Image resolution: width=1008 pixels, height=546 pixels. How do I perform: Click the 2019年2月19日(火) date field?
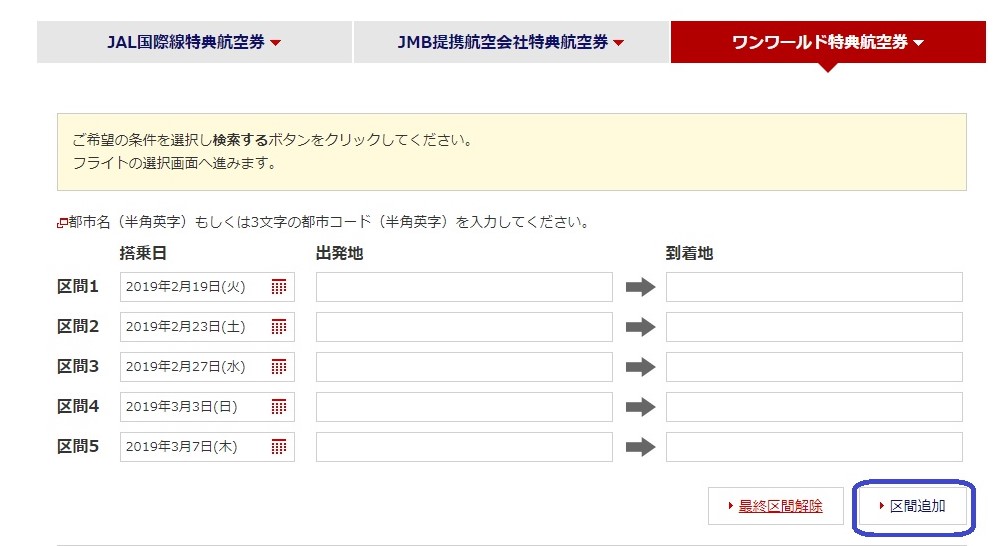point(207,287)
